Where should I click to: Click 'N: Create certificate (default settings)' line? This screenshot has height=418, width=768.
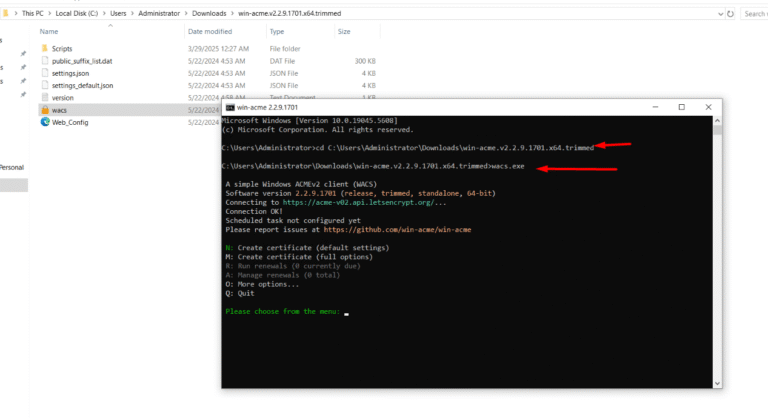(307, 247)
